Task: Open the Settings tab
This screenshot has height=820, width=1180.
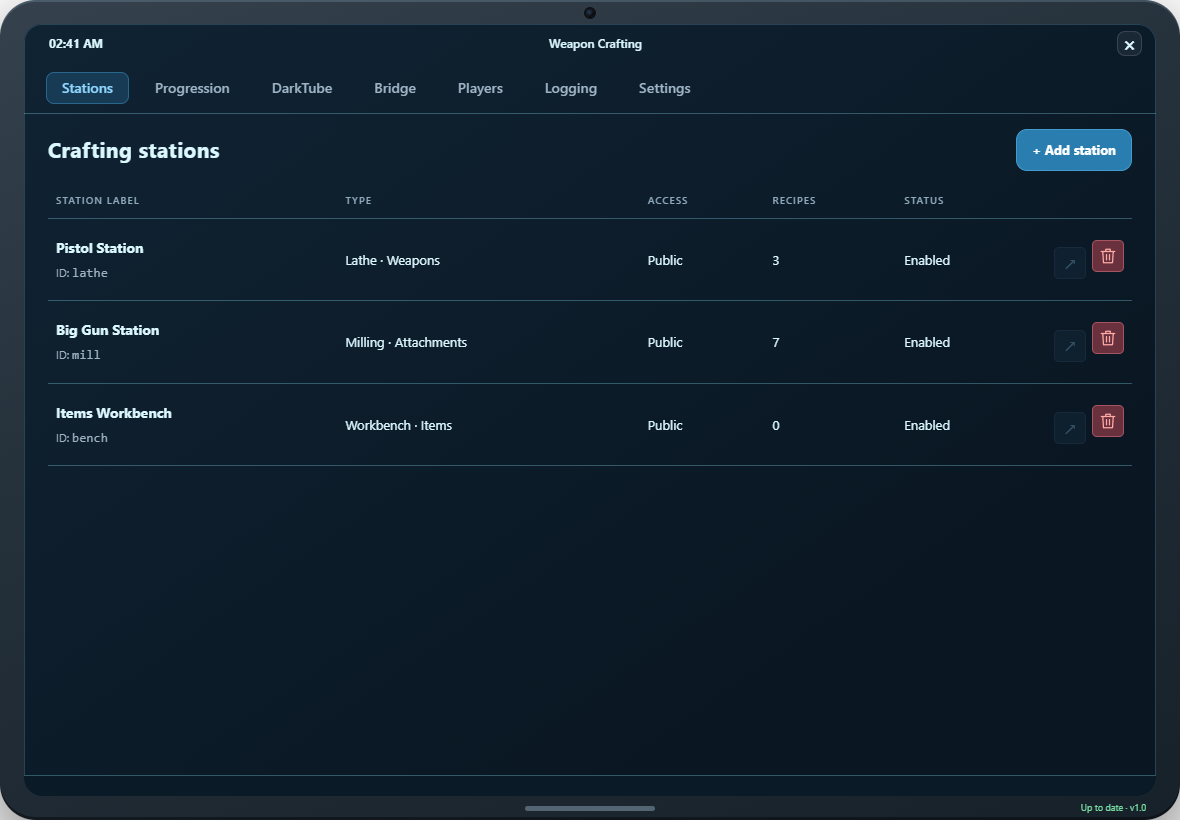Action: coord(665,88)
